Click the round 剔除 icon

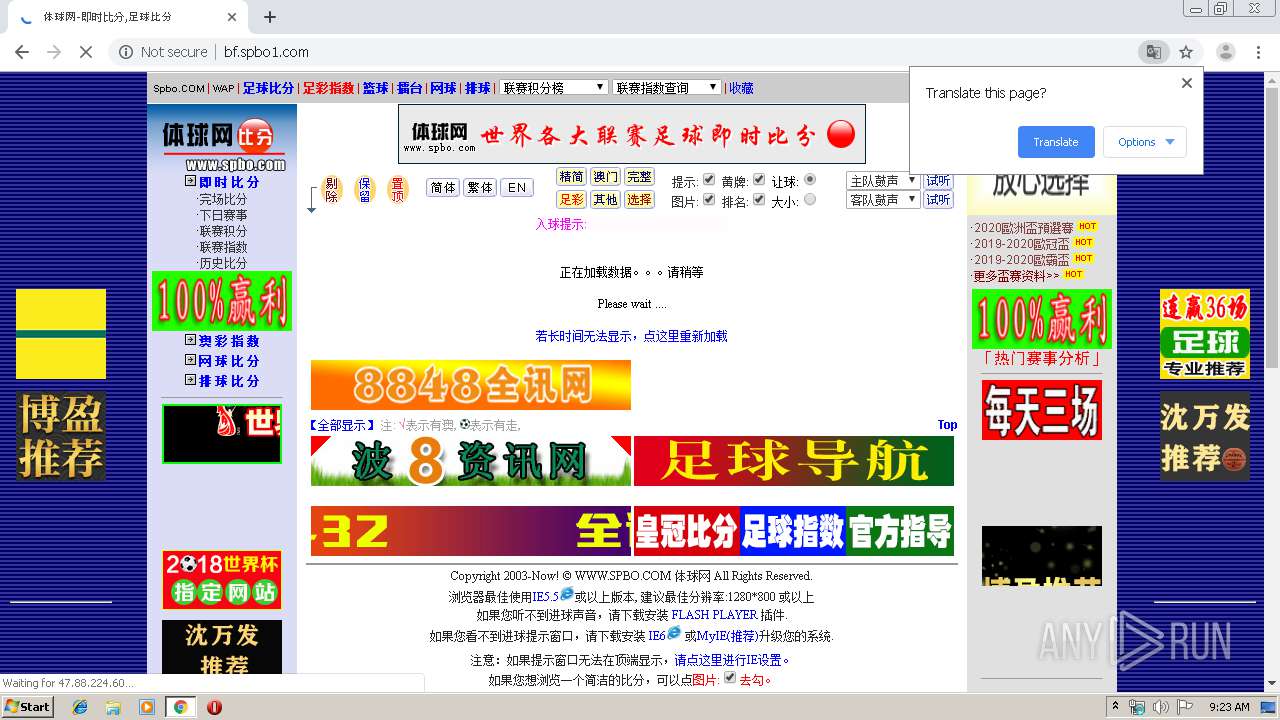[x=332, y=189]
